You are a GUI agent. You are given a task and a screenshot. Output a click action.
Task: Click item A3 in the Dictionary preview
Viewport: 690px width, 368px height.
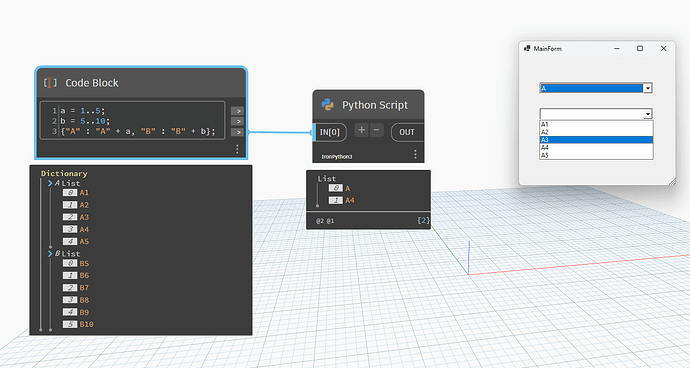tap(84, 217)
